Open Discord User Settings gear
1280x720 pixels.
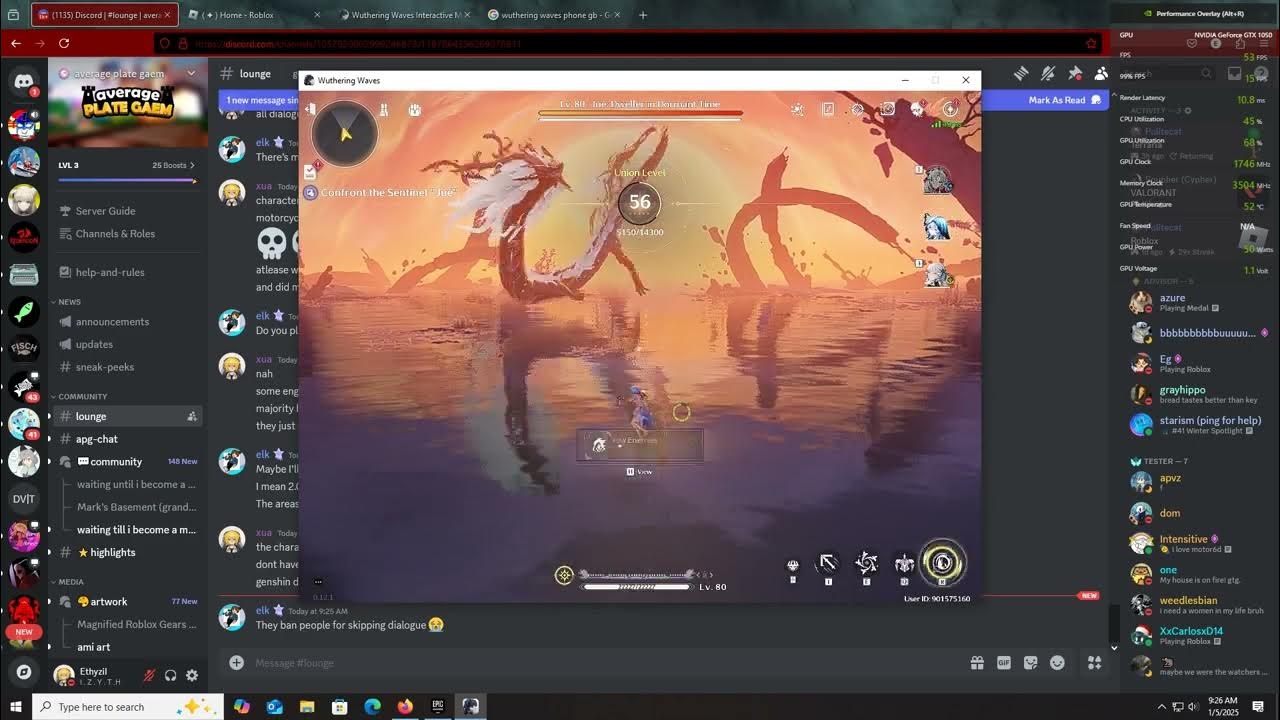(x=192, y=676)
